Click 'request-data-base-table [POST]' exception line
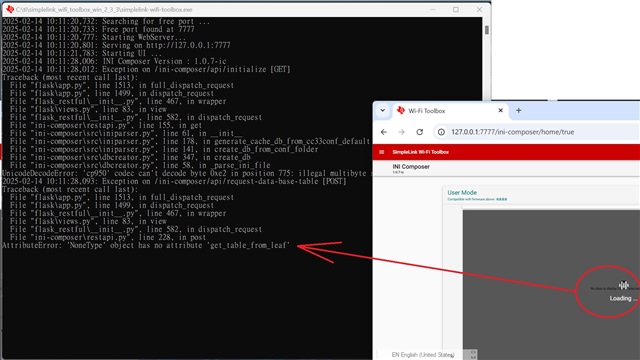 pos(174,181)
